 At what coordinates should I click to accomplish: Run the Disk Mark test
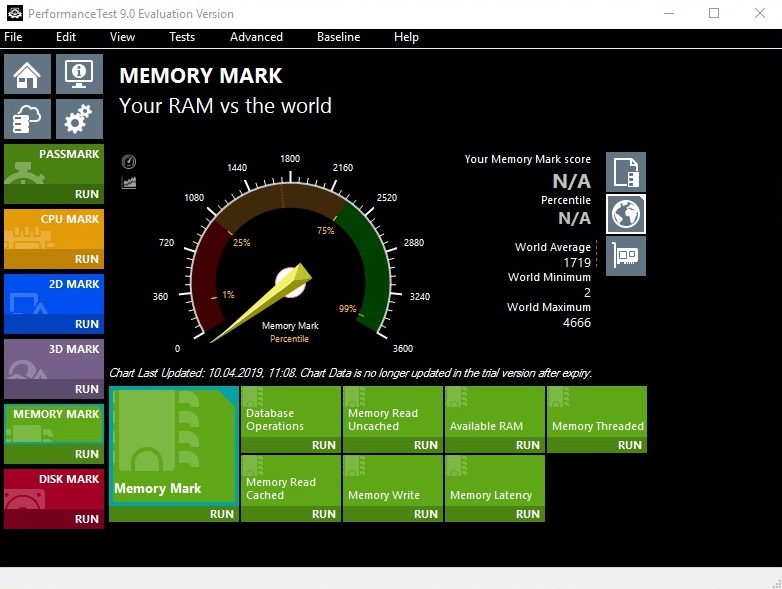[54, 519]
